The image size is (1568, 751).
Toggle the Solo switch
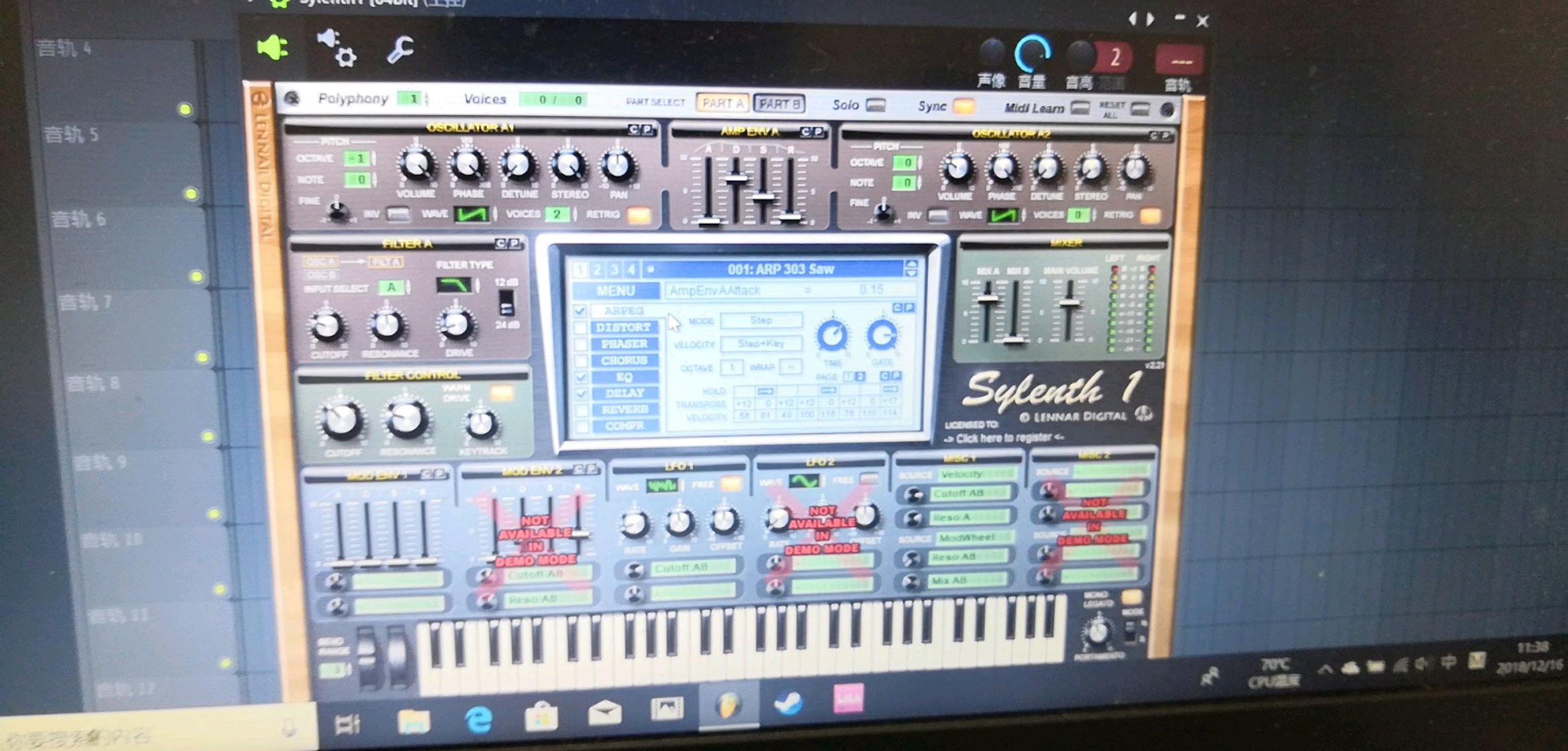[x=876, y=105]
